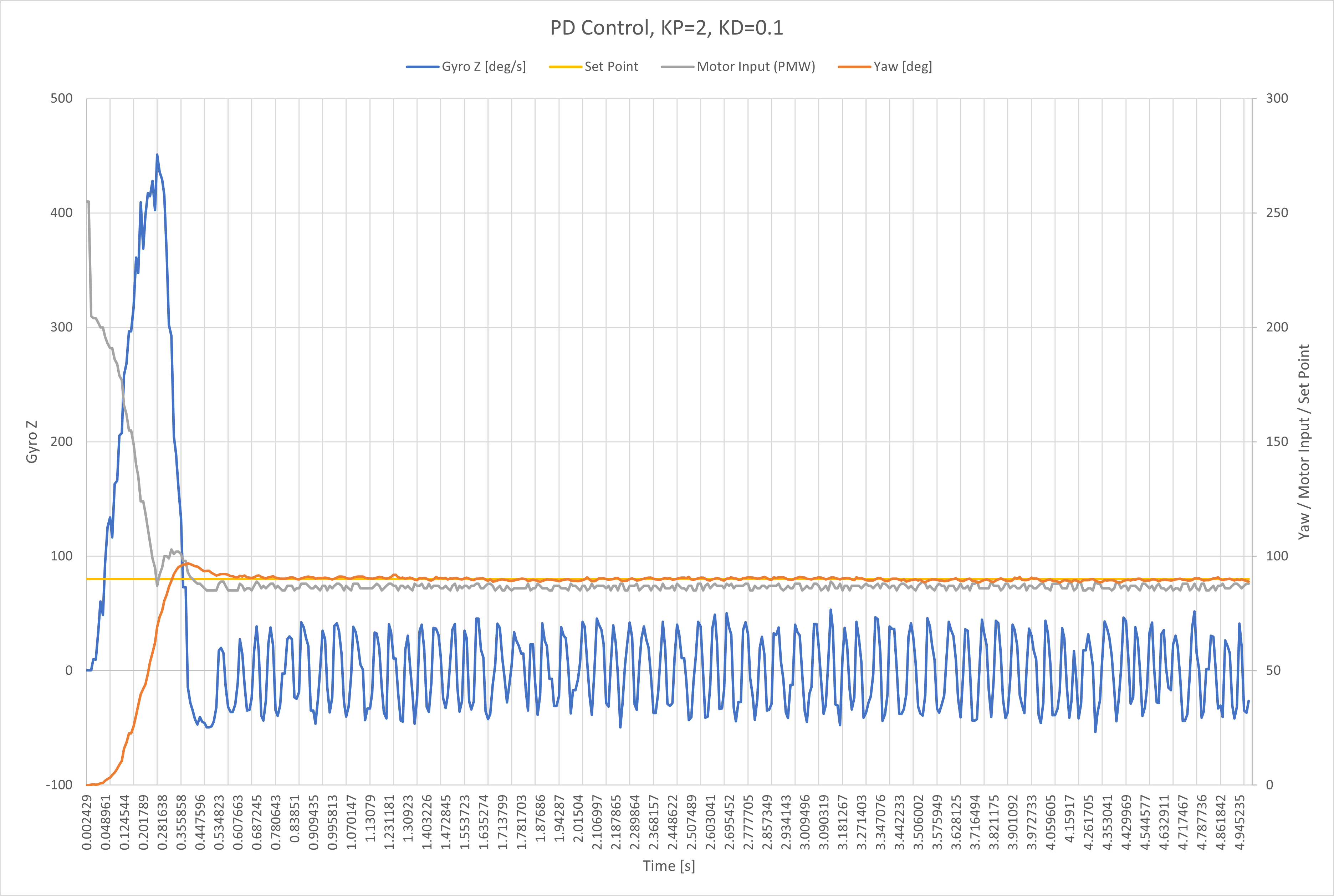Image resolution: width=1334 pixels, height=896 pixels.
Task: Click left axis value 500
Action: (62, 98)
